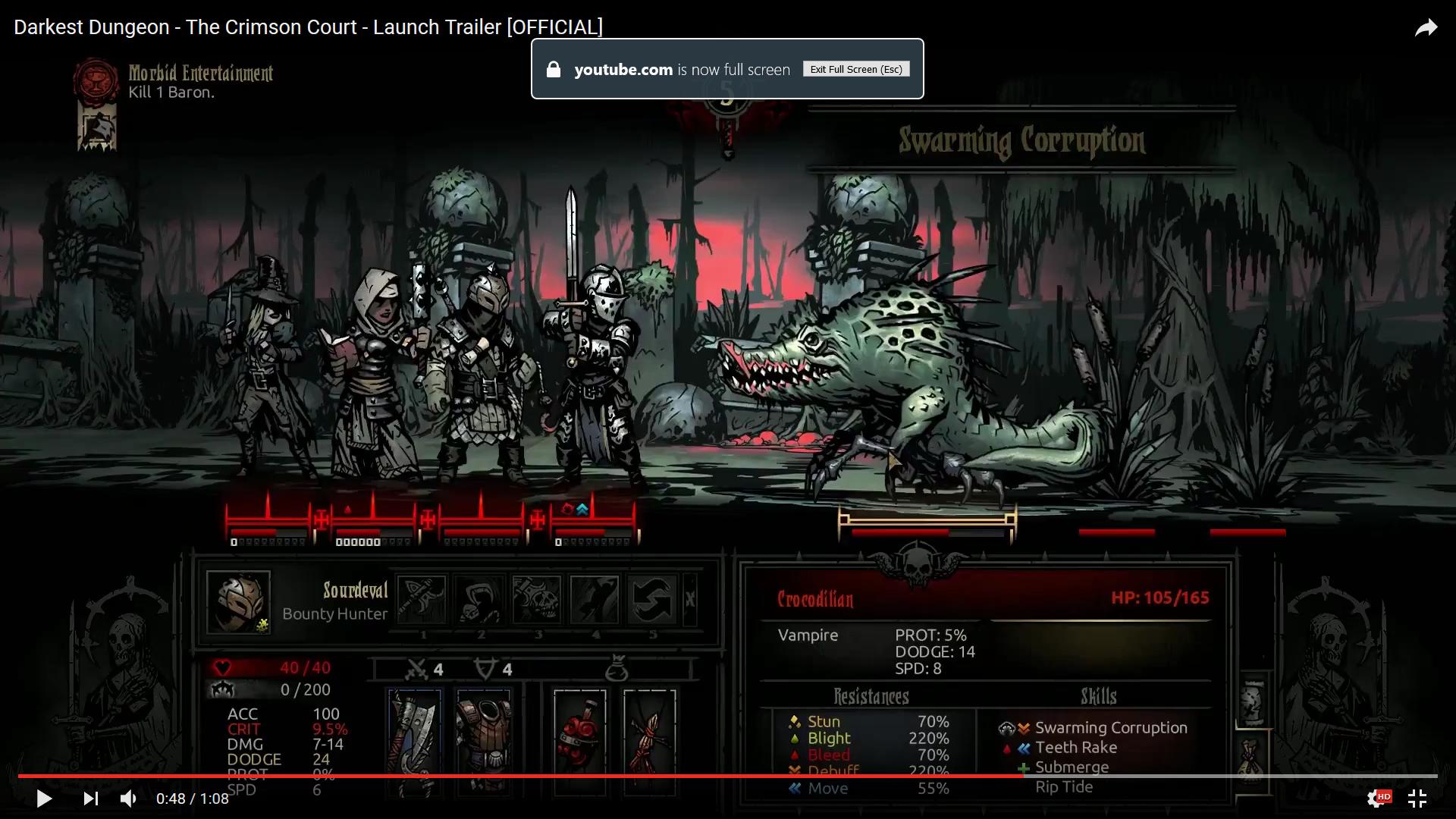Click the swap position skill icon
Screen dimensions: 1456x819
pos(652,599)
